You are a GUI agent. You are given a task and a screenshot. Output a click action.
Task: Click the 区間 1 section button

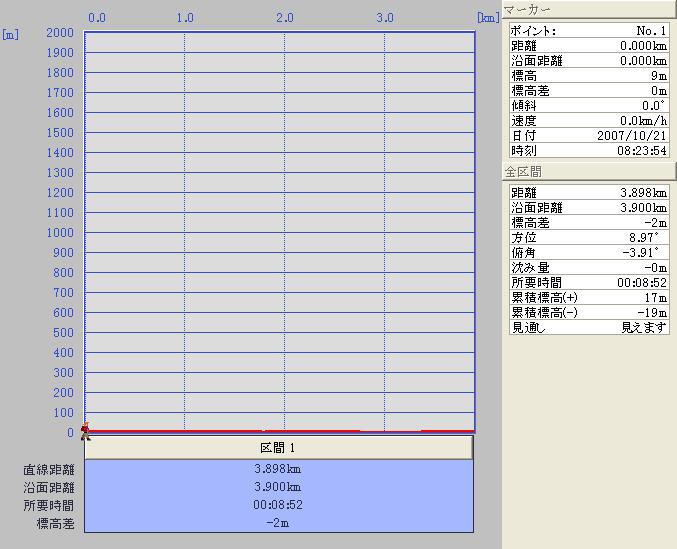coord(278,447)
